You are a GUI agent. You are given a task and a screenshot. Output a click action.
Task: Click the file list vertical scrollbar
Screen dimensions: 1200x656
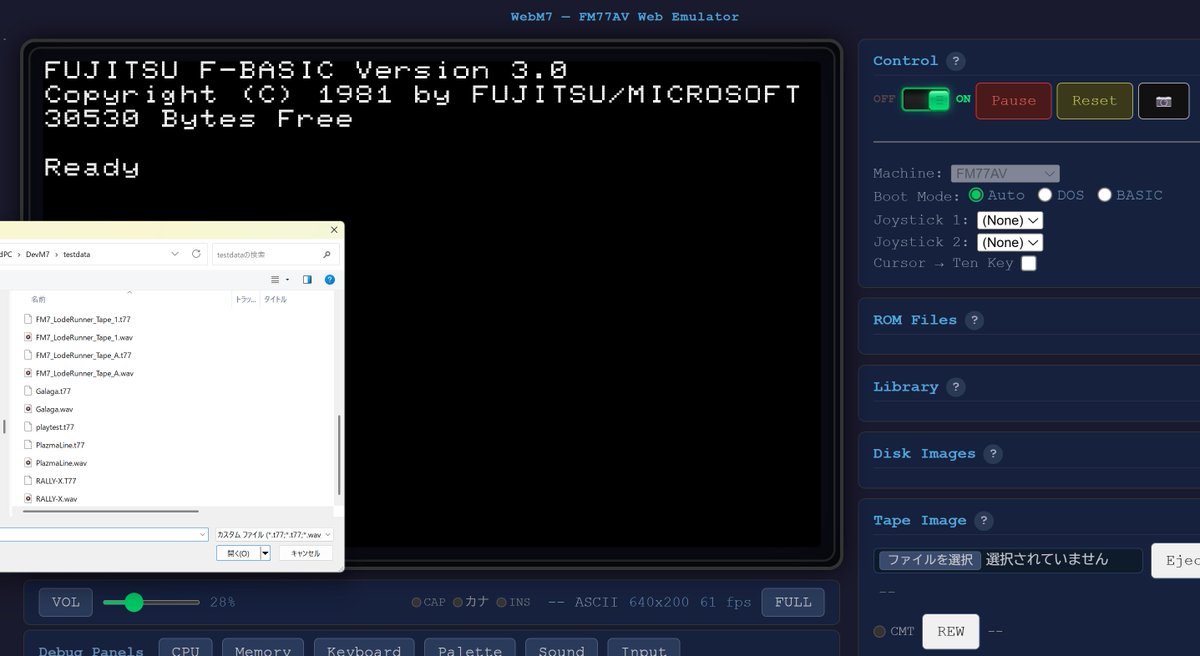coord(339,455)
